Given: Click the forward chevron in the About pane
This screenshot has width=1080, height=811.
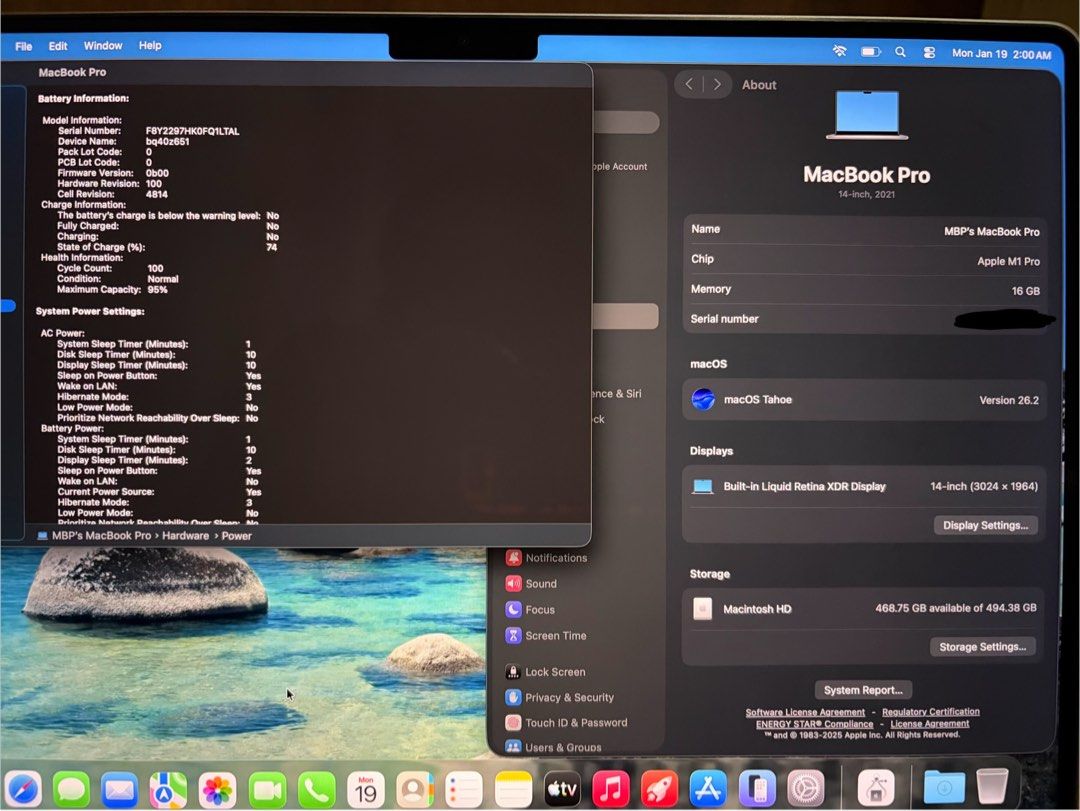Looking at the screenshot, I should 717,84.
